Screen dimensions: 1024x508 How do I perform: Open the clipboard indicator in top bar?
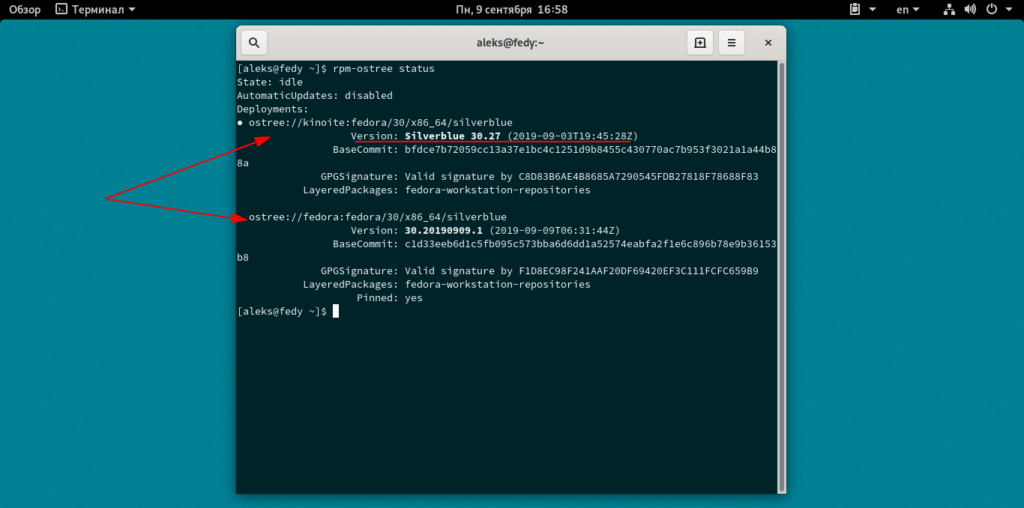click(x=855, y=10)
